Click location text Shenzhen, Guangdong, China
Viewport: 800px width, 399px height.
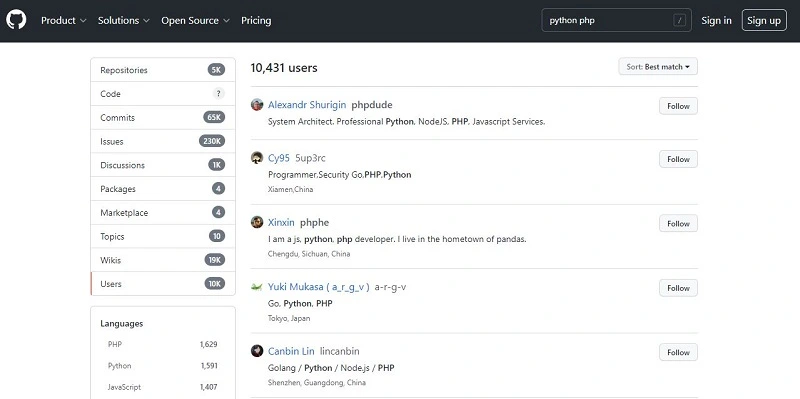tap(317, 383)
